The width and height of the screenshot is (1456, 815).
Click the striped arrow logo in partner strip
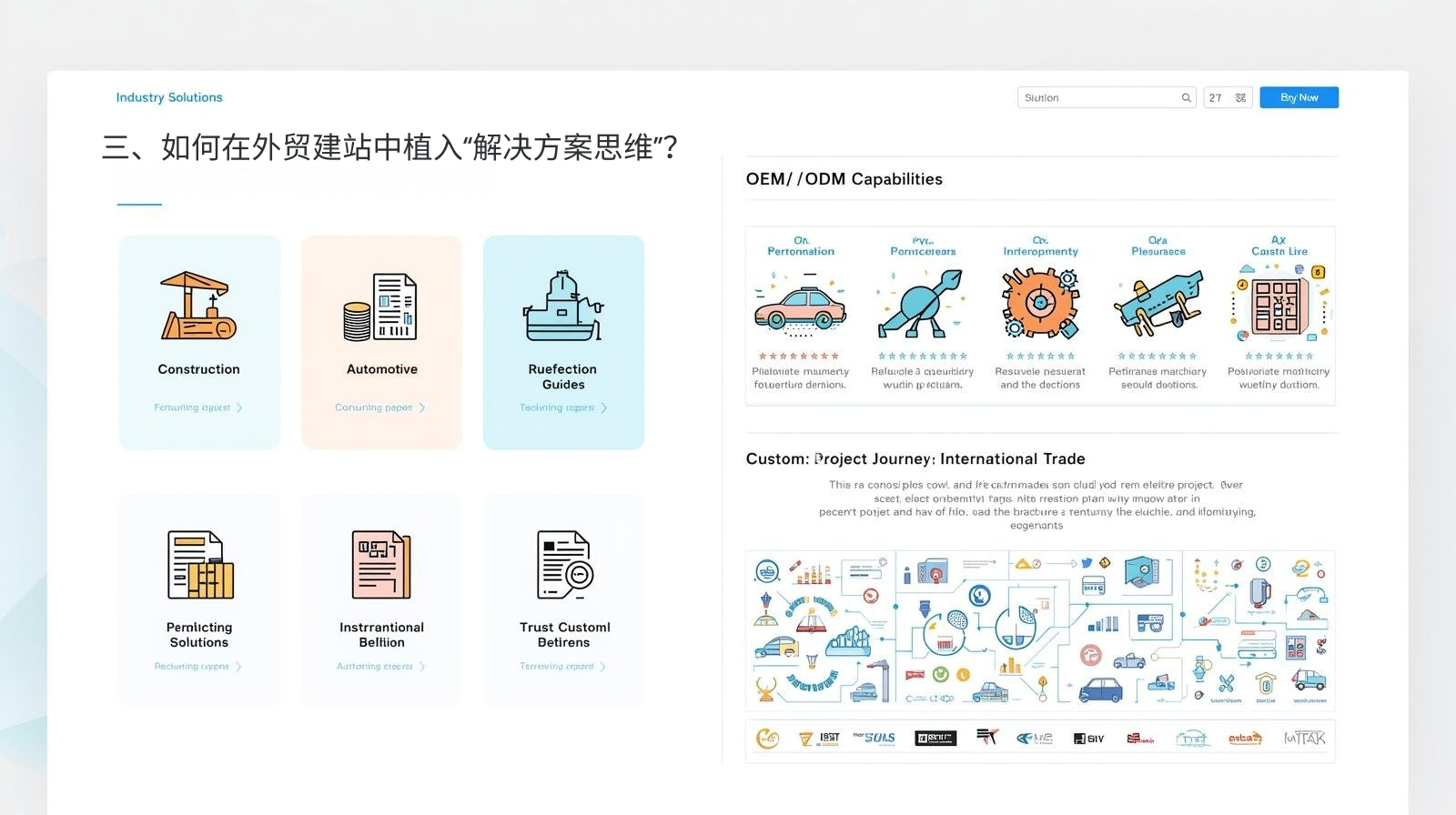click(987, 736)
